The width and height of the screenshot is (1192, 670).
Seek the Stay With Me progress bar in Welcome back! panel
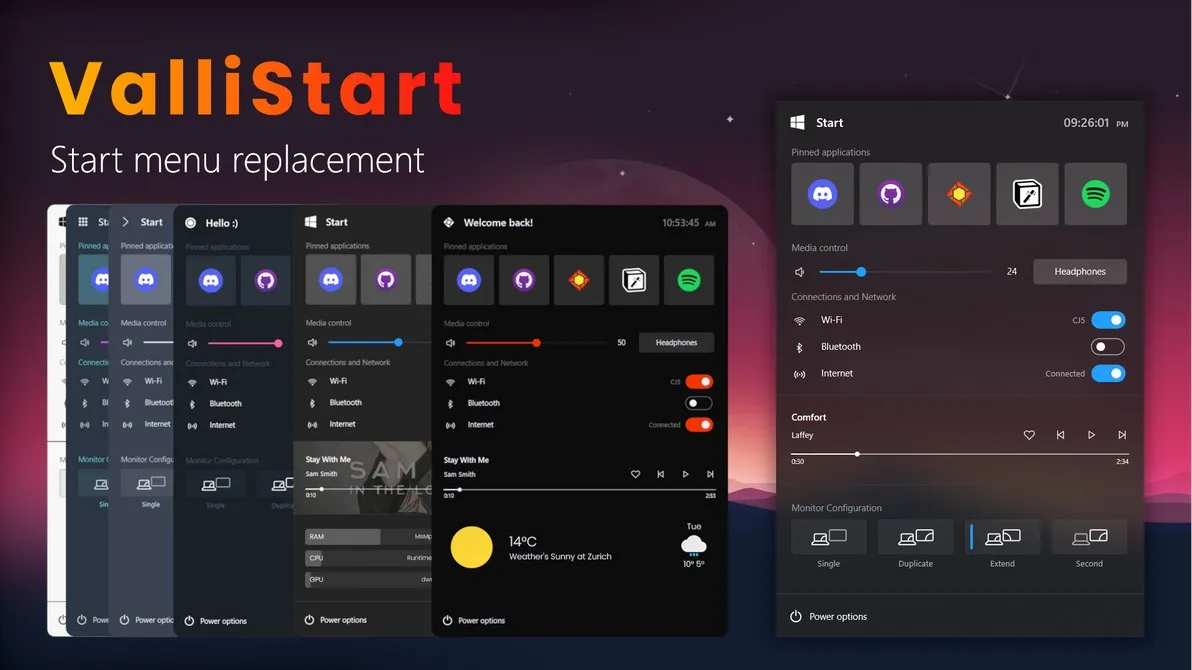click(x=579, y=490)
